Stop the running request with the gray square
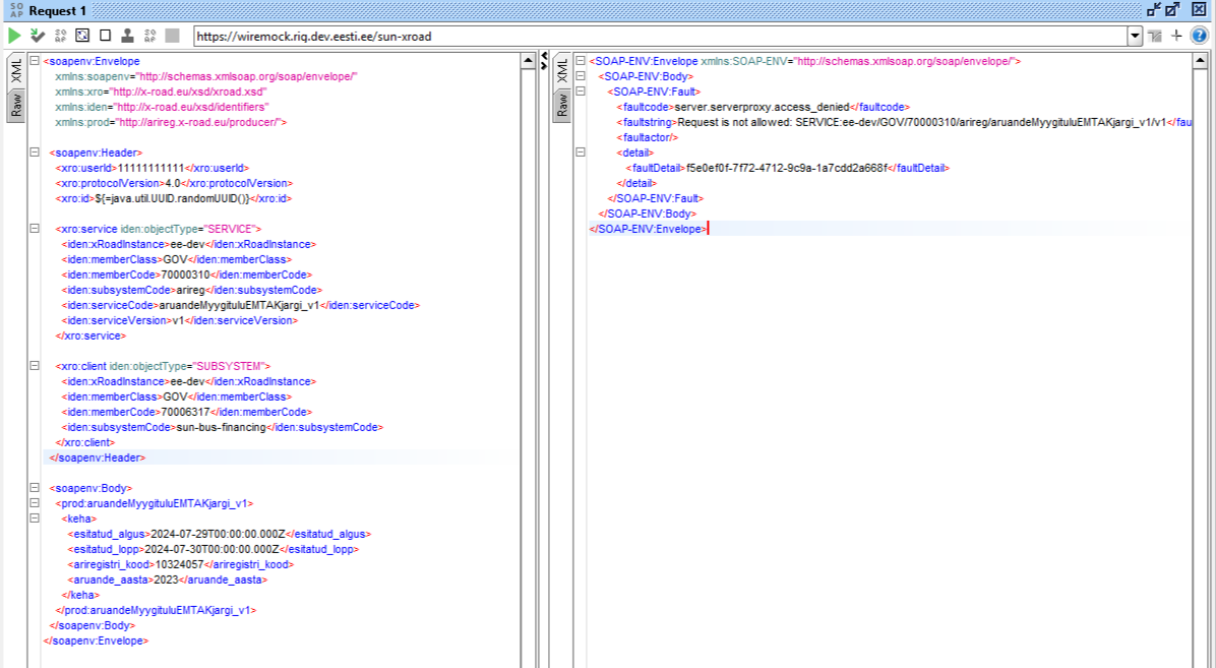 (172, 35)
